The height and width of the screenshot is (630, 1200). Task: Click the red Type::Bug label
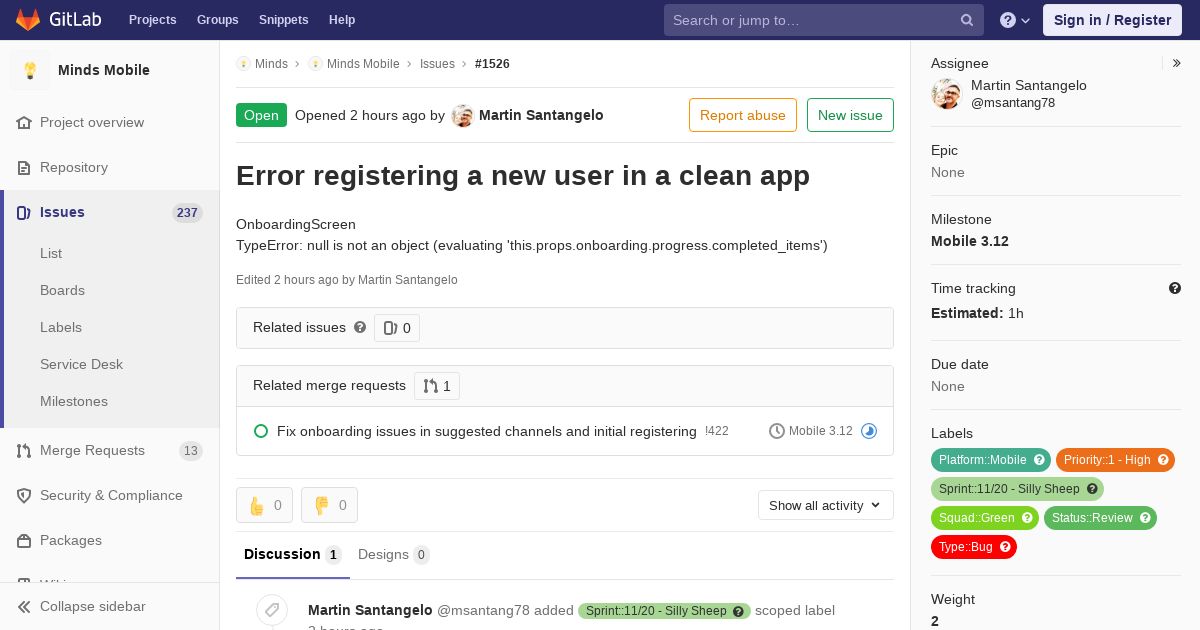pyautogui.click(x=965, y=547)
